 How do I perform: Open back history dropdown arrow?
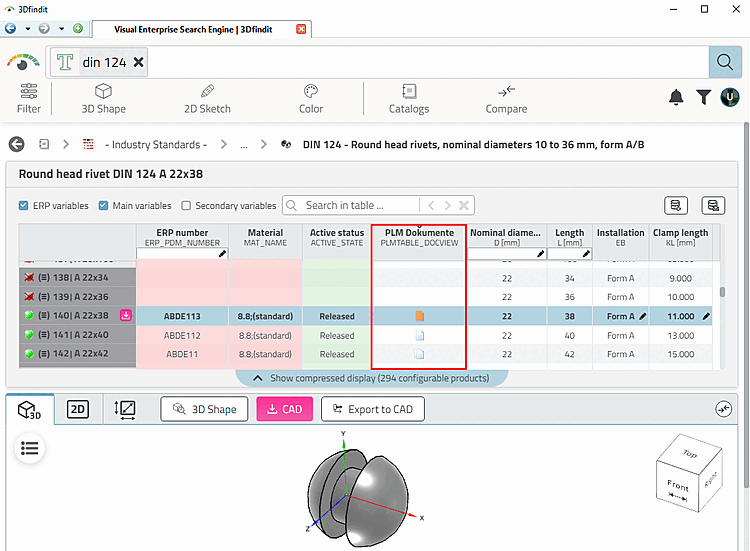coord(28,29)
